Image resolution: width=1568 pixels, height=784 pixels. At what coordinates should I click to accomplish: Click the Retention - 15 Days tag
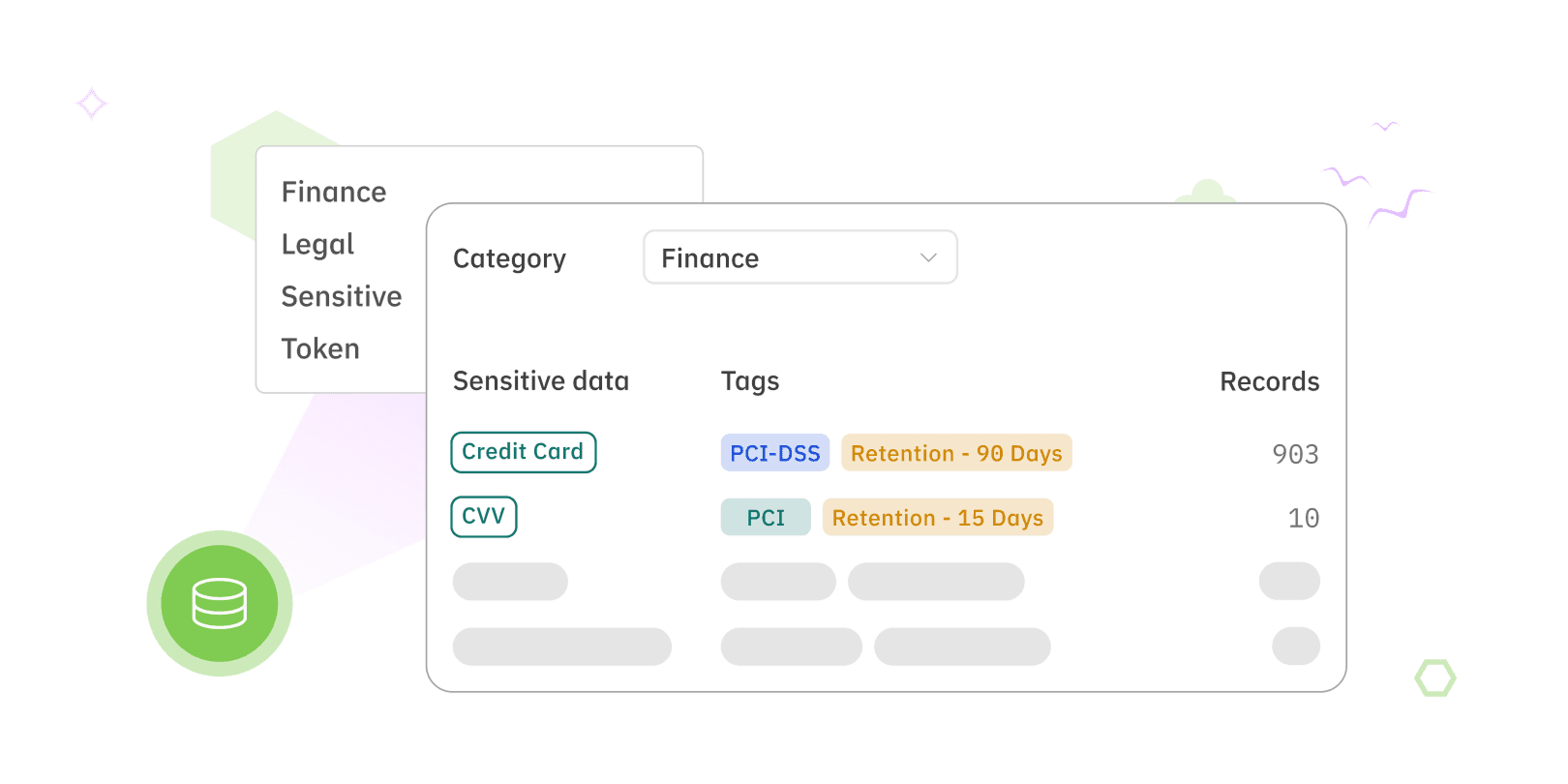[x=938, y=518]
